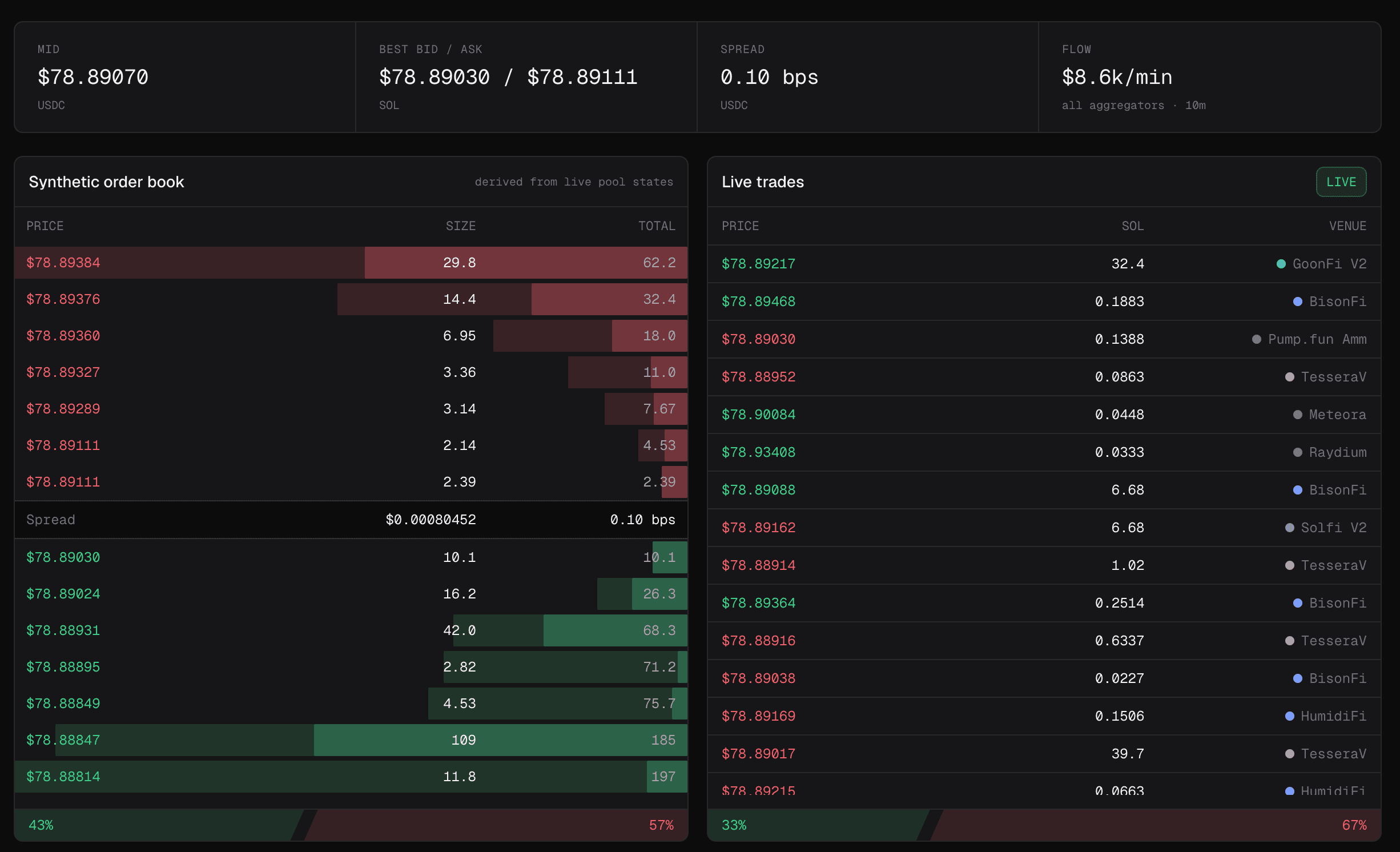Click 'all aggregators · 10m' label
This screenshot has width=1400, height=852.
click(1134, 106)
